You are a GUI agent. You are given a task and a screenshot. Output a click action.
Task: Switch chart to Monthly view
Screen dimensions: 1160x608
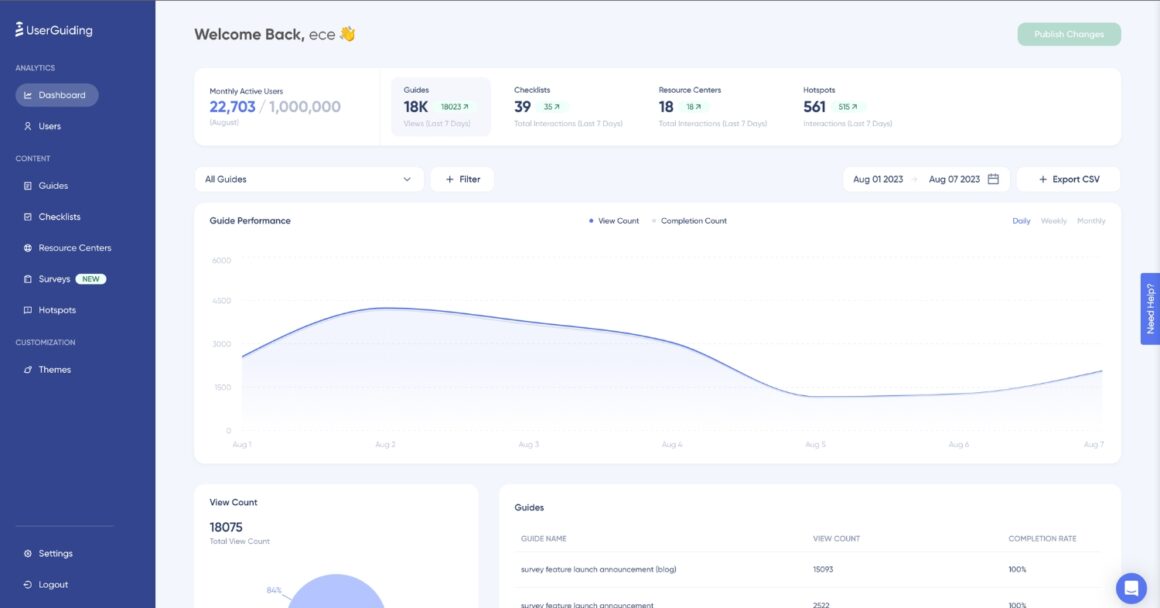coord(1091,220)
